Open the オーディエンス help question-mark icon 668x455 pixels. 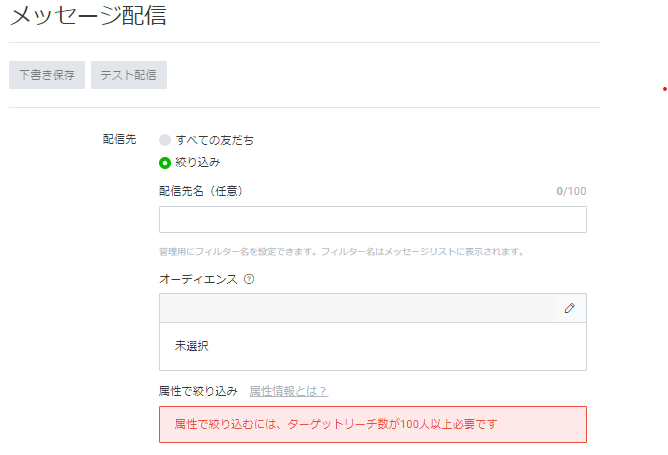(x=249, y=279)
